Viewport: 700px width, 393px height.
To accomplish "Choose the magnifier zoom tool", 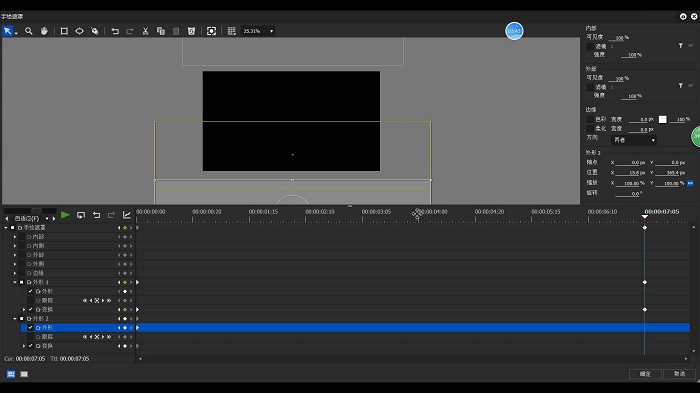I will click(29, 31).
